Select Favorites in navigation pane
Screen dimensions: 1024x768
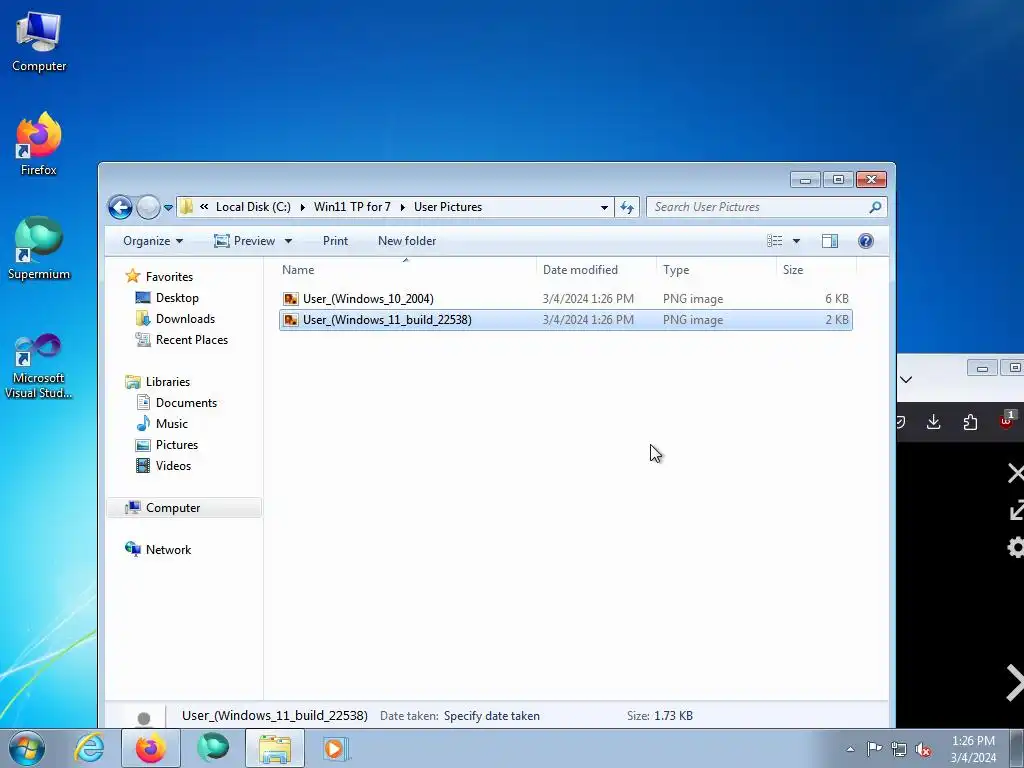(169, 277)
